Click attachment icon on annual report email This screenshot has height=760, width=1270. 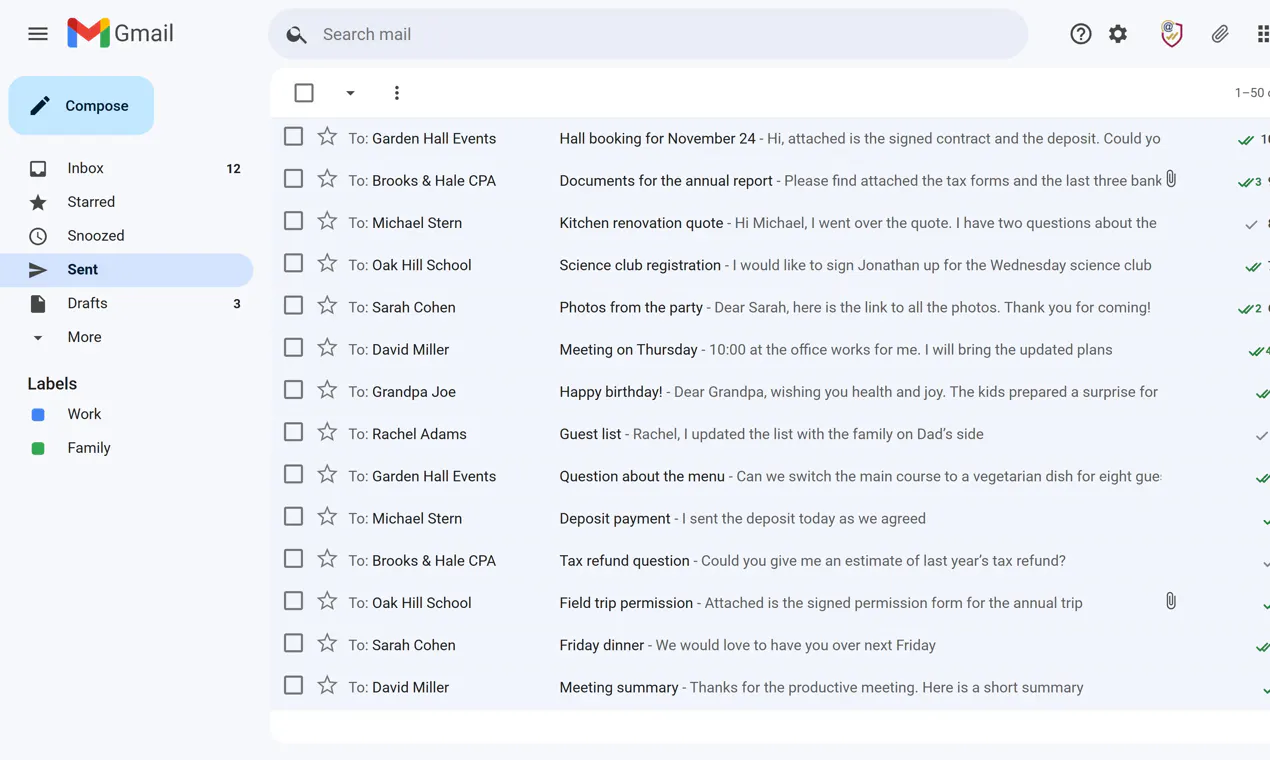coord(1171,179)
